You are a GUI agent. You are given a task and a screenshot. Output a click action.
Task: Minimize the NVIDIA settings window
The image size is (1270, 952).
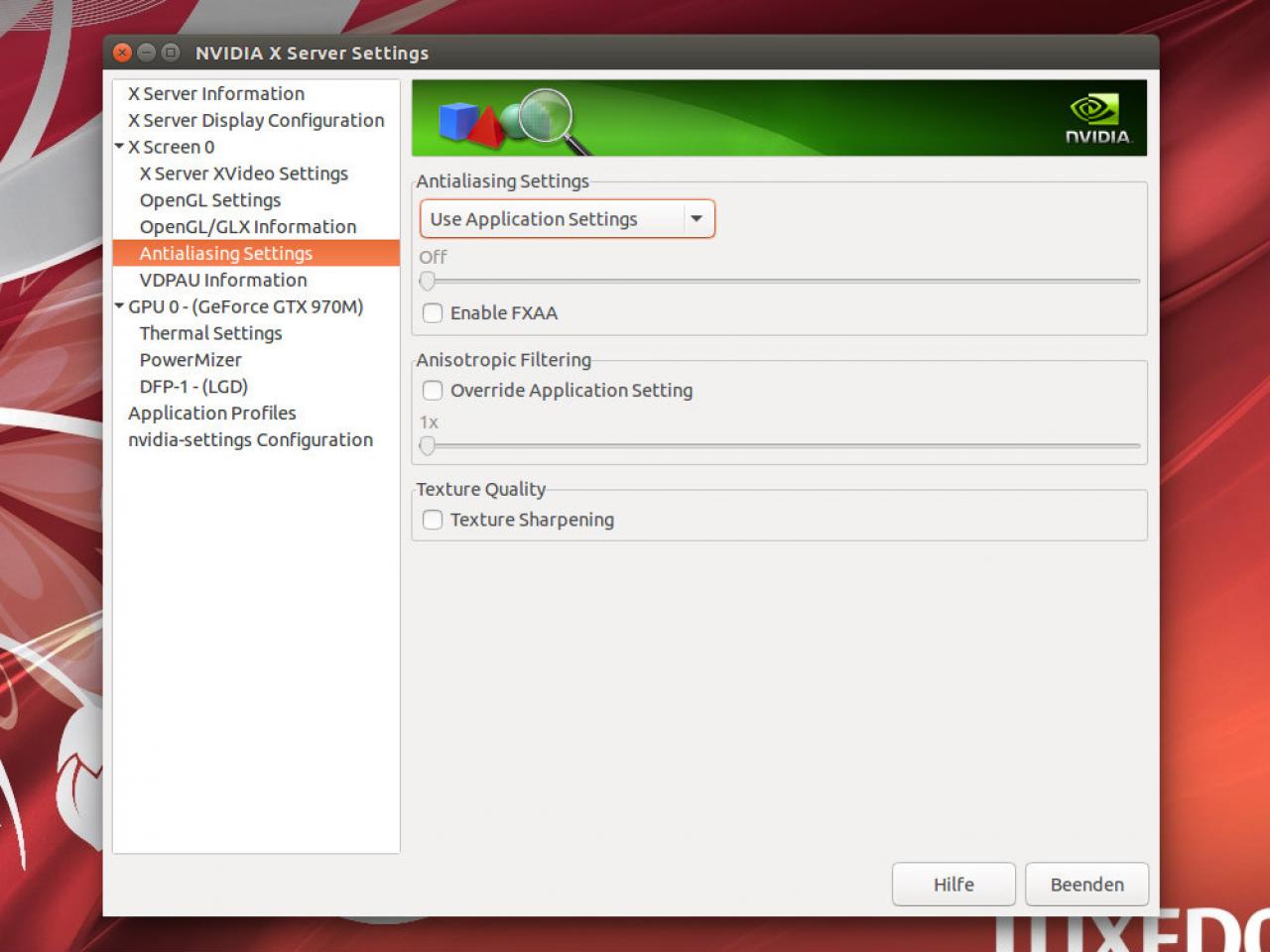point(147,53)
